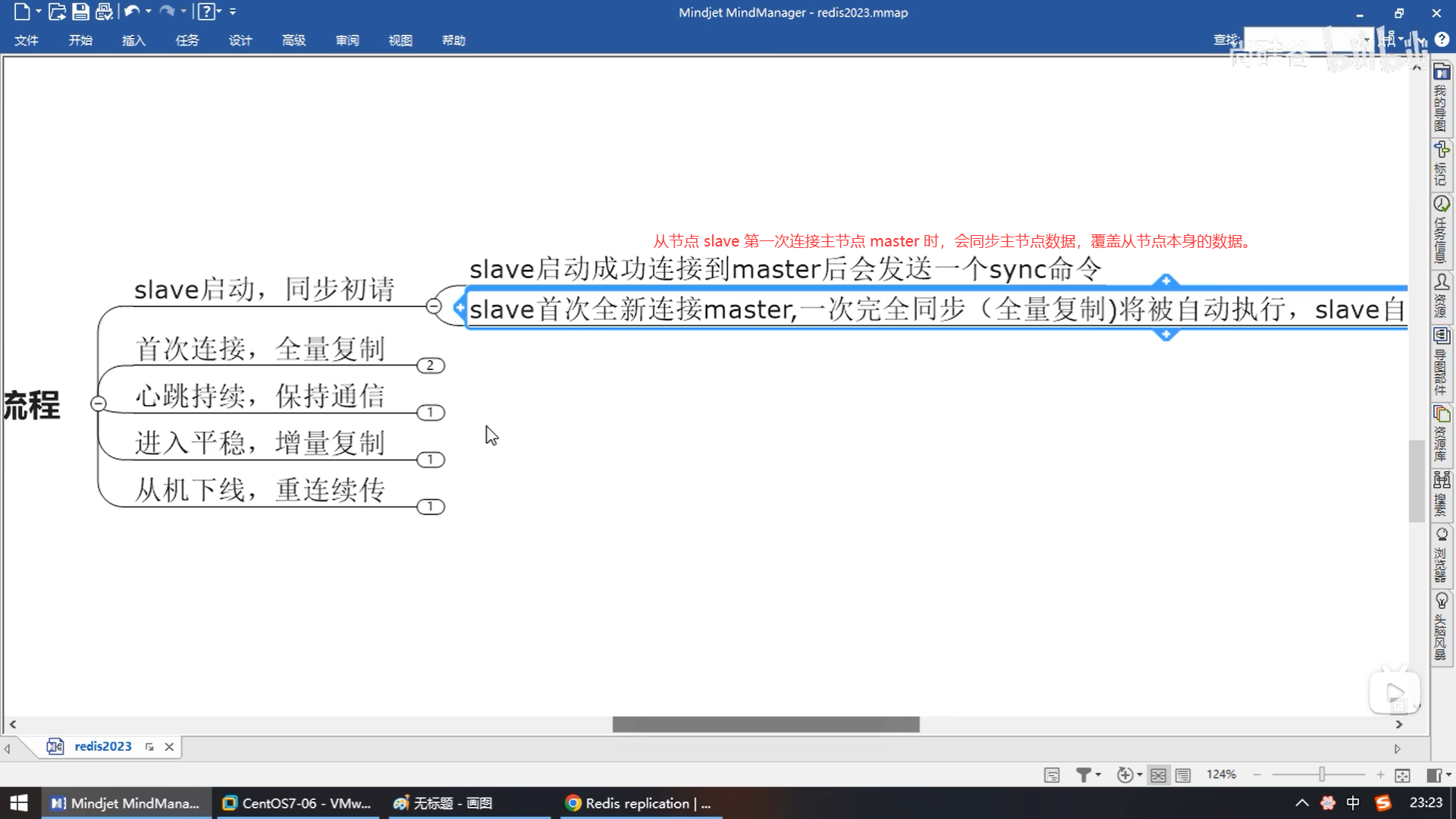Collapse the slave启动，同步初请 branch
This screenshot has height=819, width=1456.
point(434,306)
